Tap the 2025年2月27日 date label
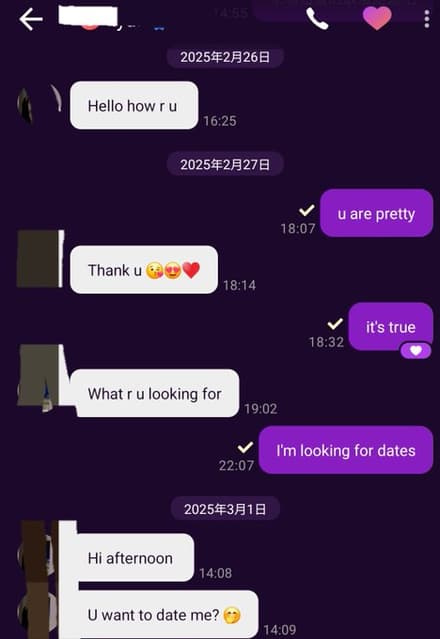440x639 pixels. [x=225, y=164]
